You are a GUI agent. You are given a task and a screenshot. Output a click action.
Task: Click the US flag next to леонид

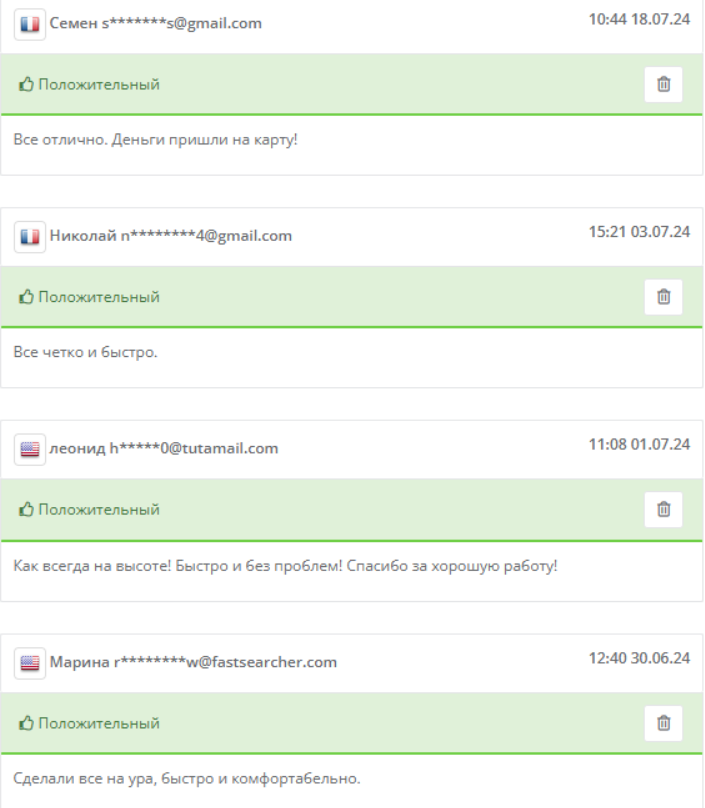[x=30, y=450]
